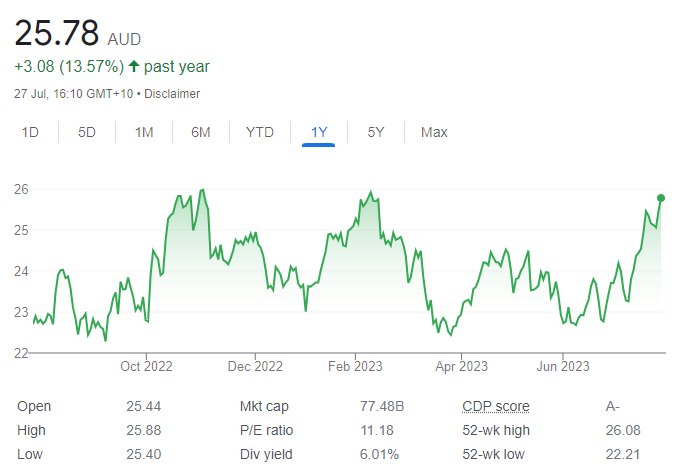Open the Disclaimer link

coord(172,94)
